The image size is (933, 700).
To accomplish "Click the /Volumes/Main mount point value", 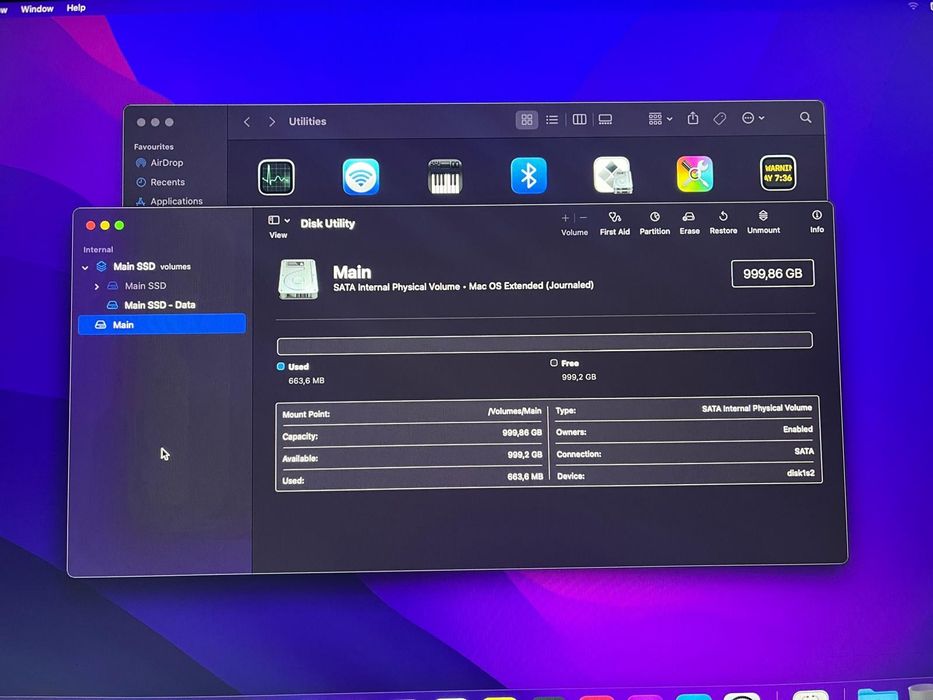I will (x=515, y=411).
